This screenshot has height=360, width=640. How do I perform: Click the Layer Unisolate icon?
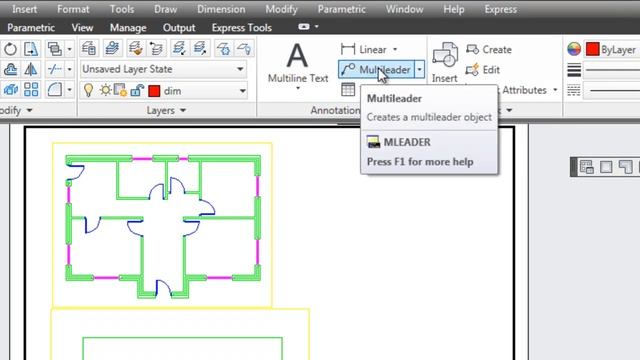point(200,48)
